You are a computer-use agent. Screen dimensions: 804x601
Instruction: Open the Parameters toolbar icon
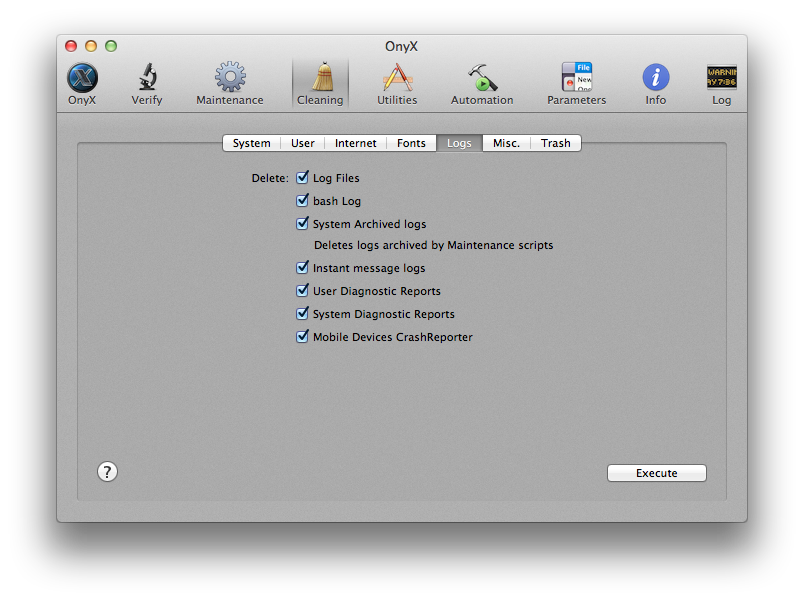click(576, 78)
